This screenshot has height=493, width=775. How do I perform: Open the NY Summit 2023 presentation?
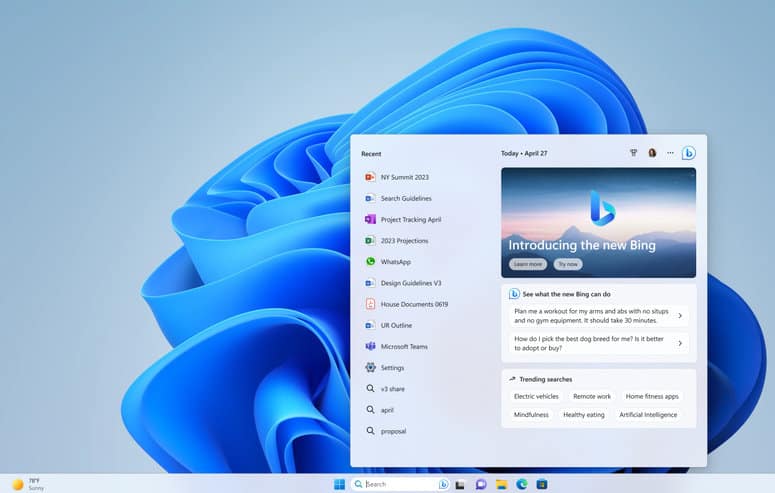404,177
